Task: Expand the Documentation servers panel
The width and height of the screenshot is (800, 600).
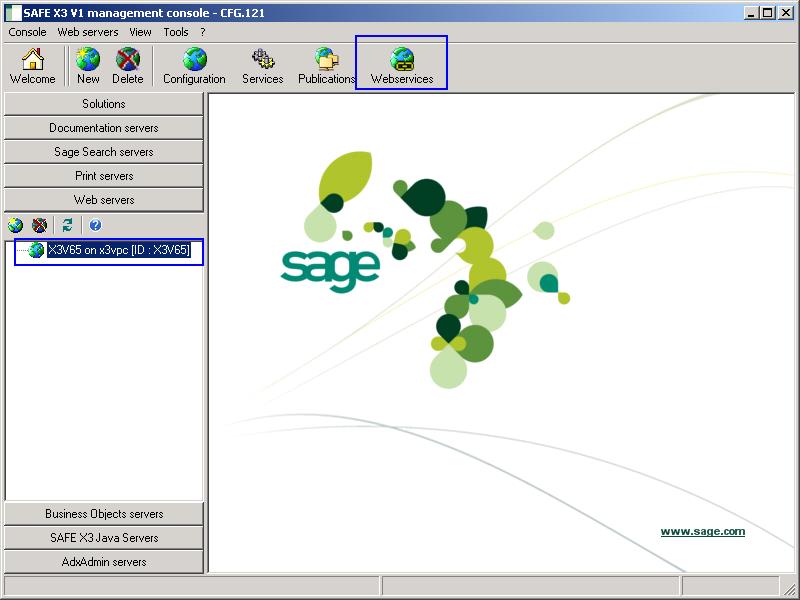Action: click(104, 128)
